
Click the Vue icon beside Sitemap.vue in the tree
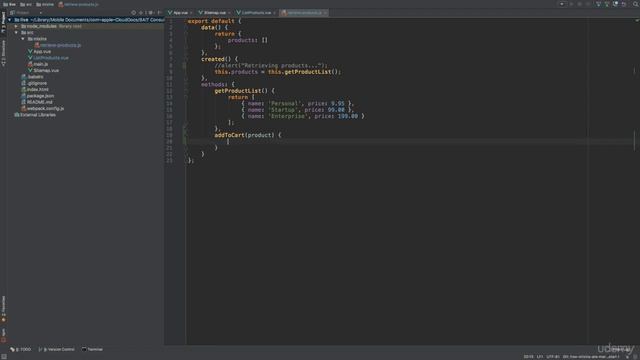[x=30, y=70]
